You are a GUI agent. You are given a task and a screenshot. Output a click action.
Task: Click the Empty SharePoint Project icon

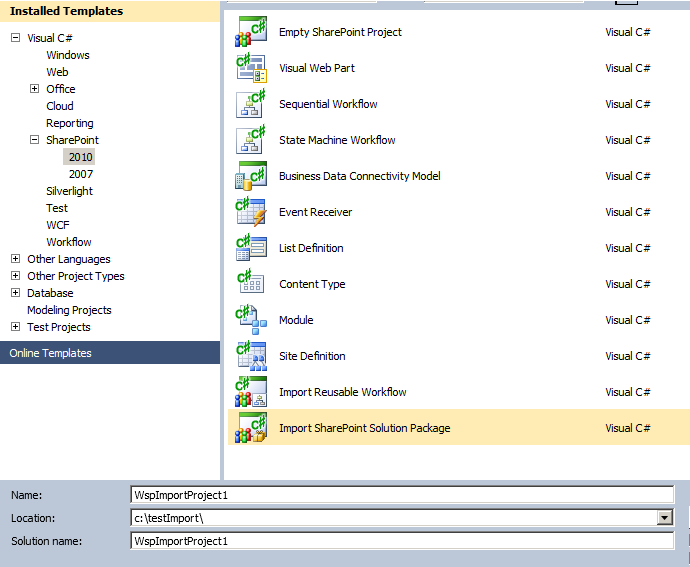pyautogui.click(x=250, y=32)
